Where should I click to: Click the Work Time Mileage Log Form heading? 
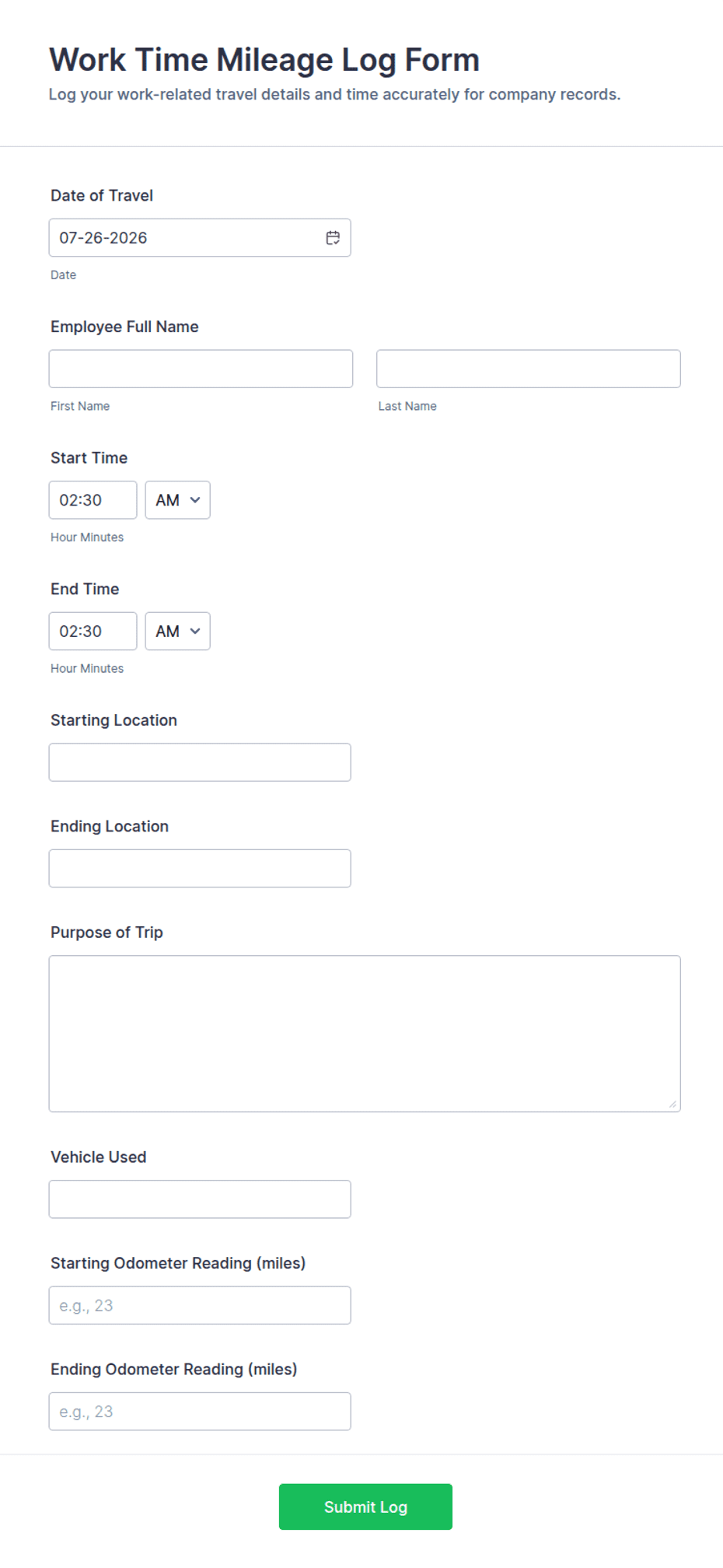point(264,60)
